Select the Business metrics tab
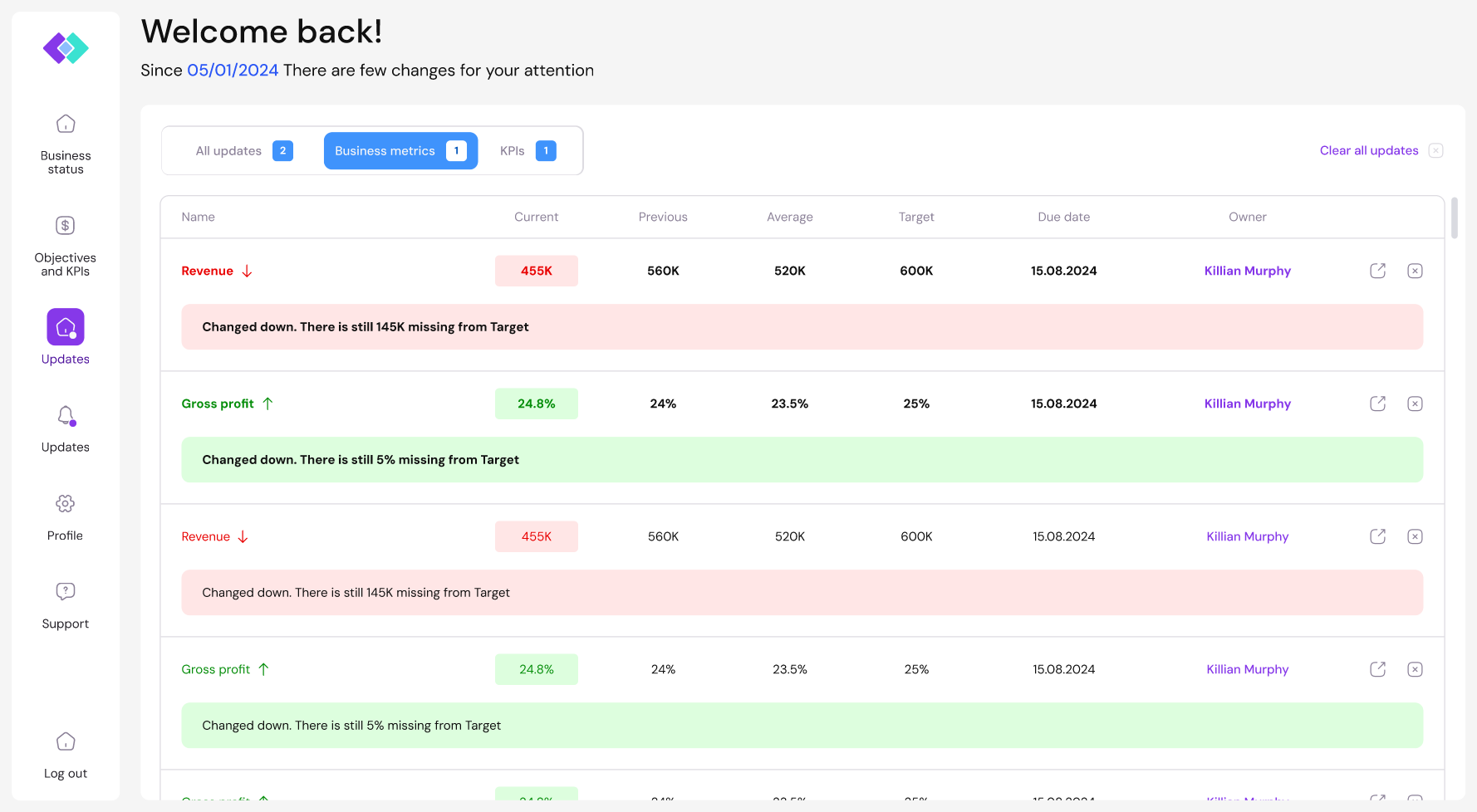This screenshot has height=812, width=1477. click(x=400, y=151)
